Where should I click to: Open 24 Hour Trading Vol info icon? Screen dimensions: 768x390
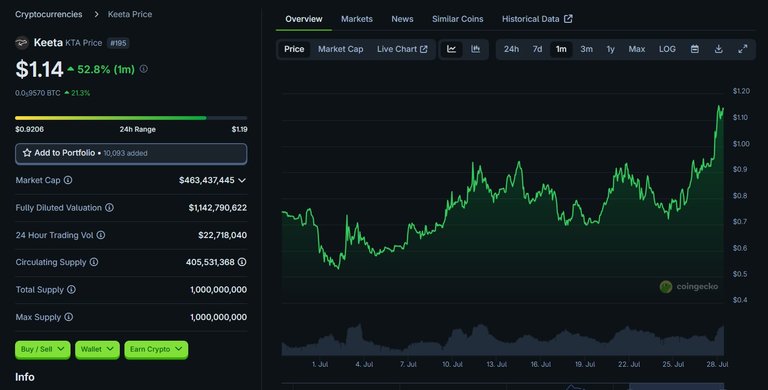(x=101, y=235)
